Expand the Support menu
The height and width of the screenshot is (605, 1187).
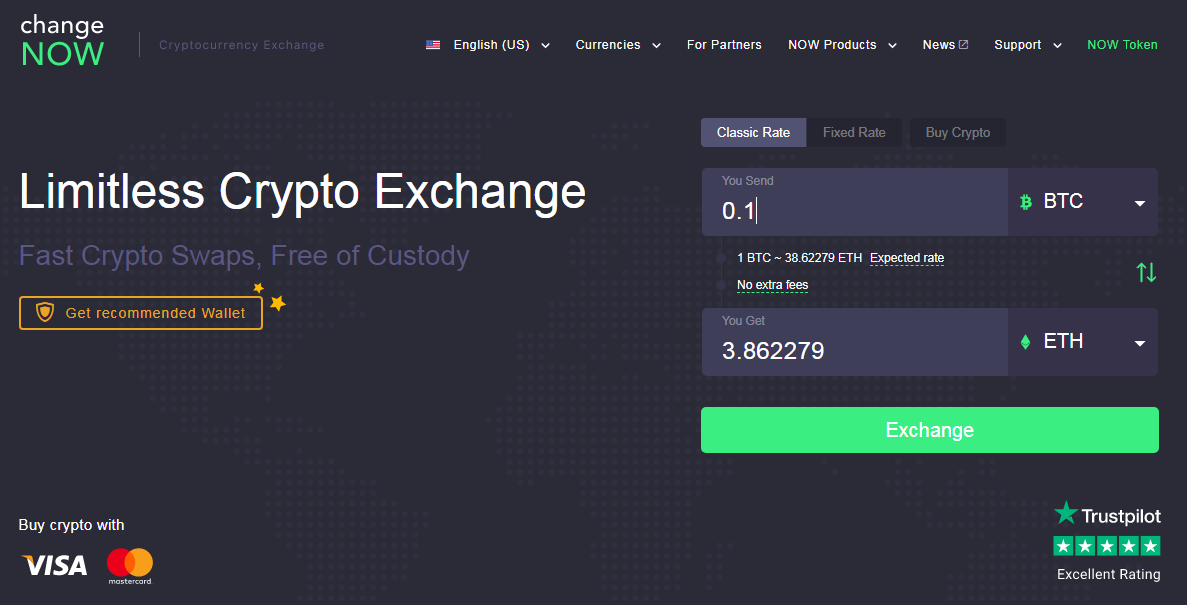point(1028,45)
